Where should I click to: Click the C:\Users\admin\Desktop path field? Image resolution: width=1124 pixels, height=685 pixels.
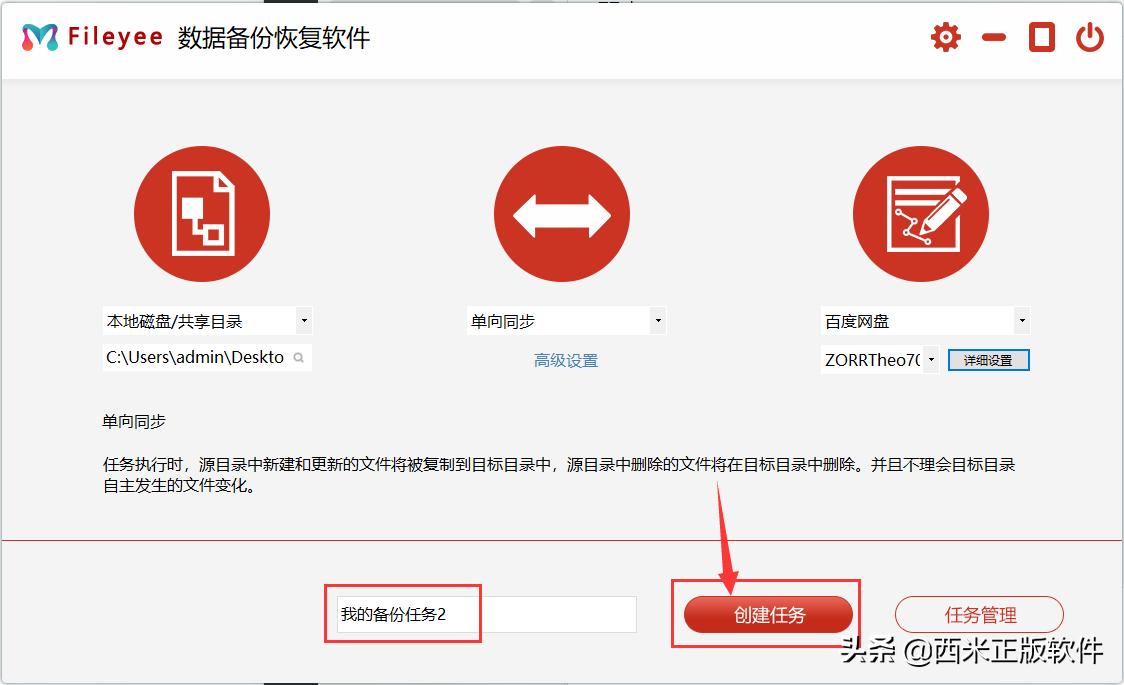pos(190,356)
